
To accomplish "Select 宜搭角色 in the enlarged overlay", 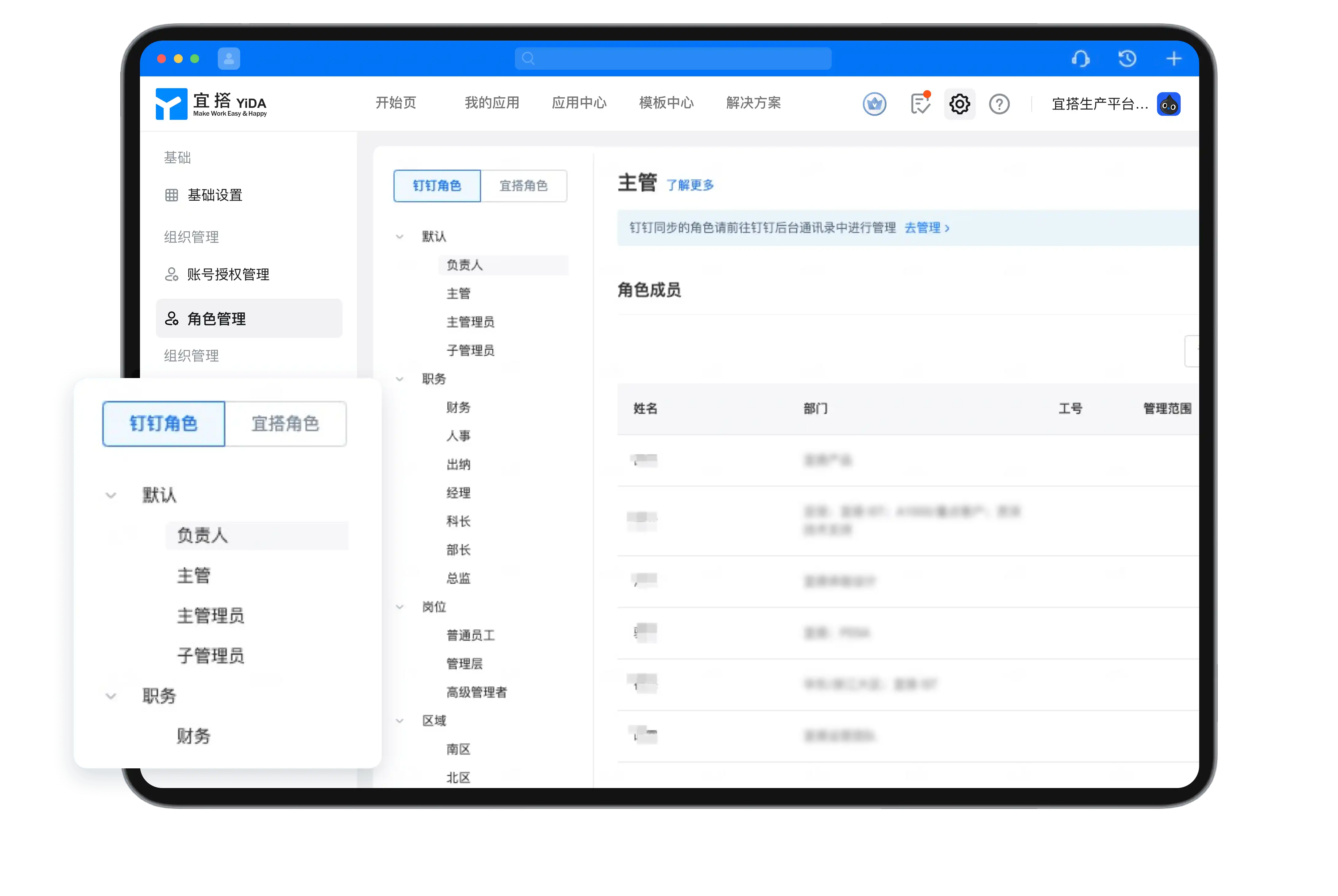I will click(285, 423).
